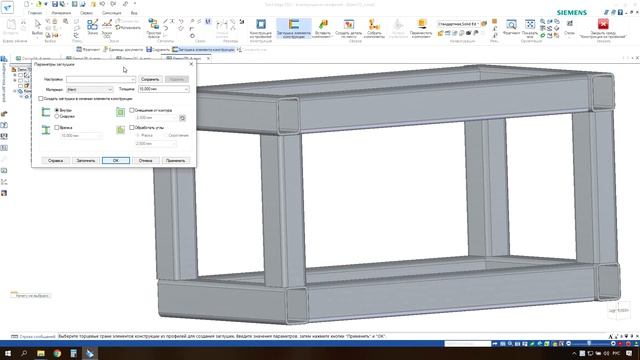
Task: Switch to the Измерения ribbon tab
Action: 61,13
